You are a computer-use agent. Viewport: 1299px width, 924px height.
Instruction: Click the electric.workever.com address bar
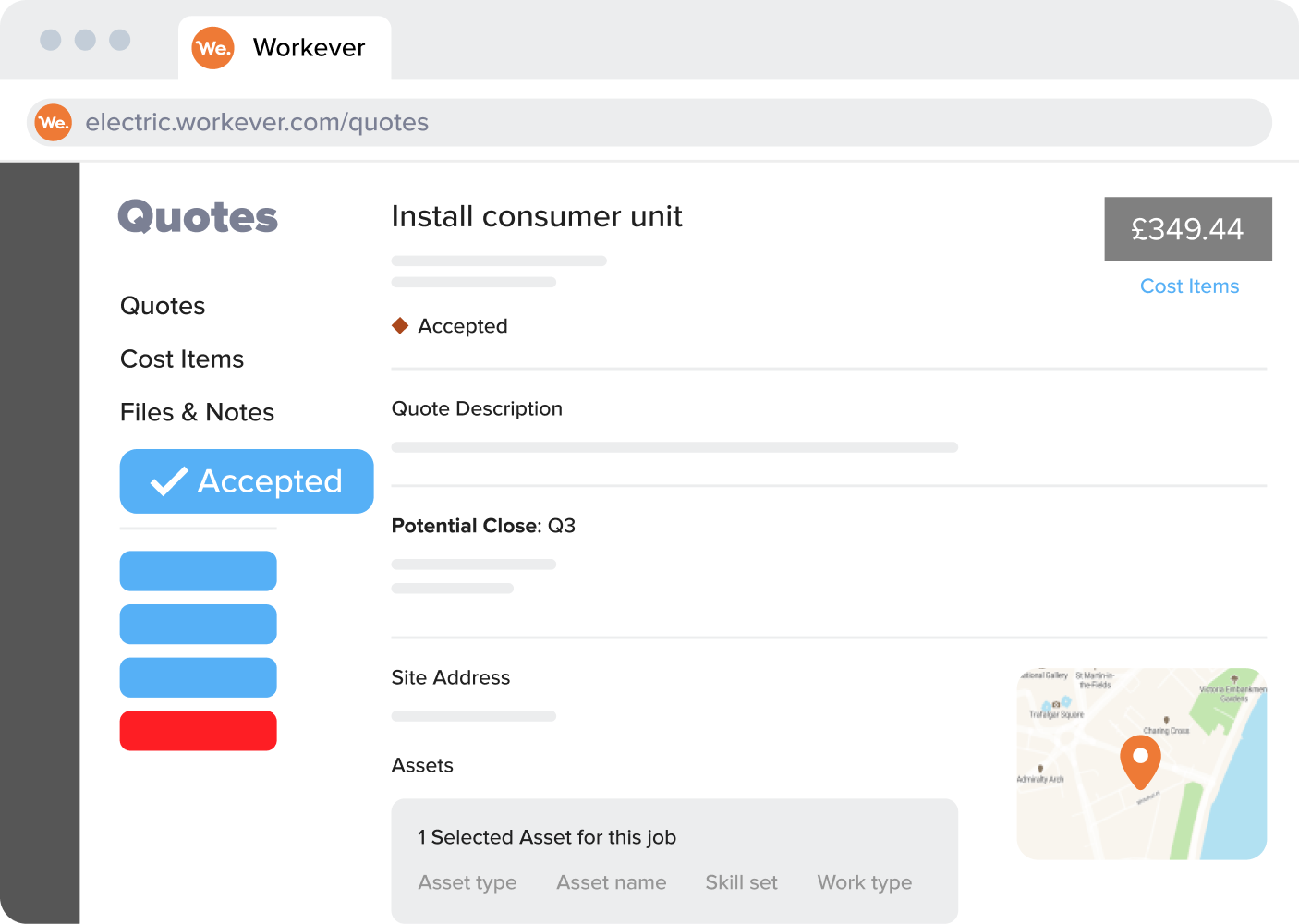coord(257,122)
